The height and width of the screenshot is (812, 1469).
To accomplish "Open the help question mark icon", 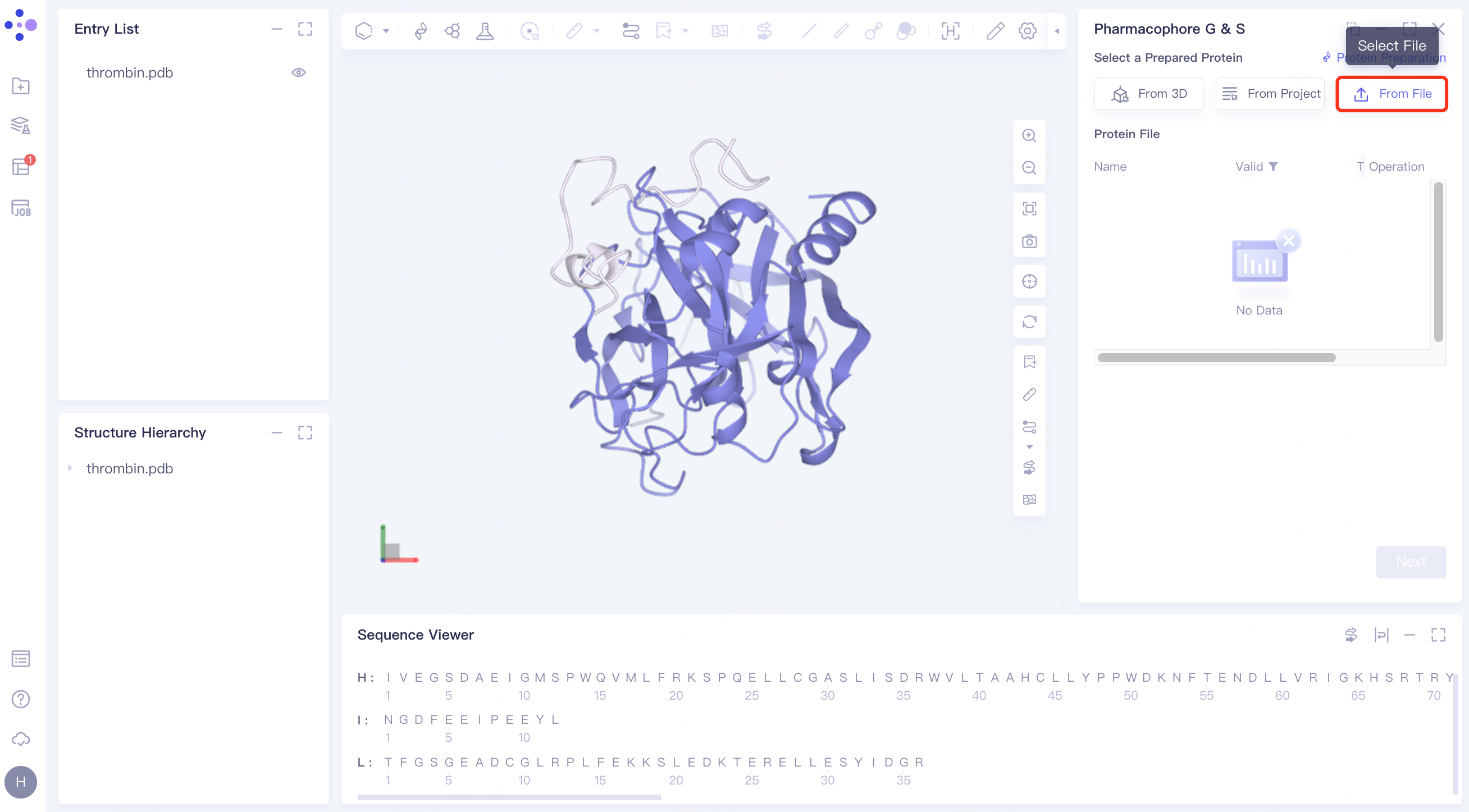I will pos(21,699).
